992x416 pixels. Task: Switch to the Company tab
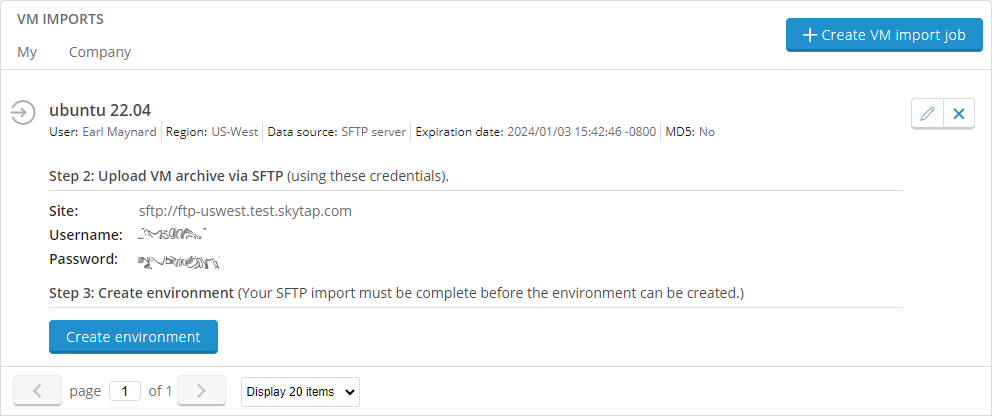pyautogui.click(x=100, y=52)
